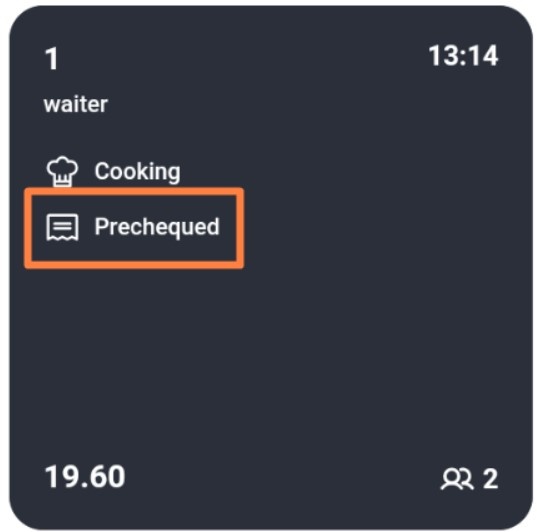Open the order card for table 1
The height and width of the screenshot is (532, 537).
coord(271,267)
